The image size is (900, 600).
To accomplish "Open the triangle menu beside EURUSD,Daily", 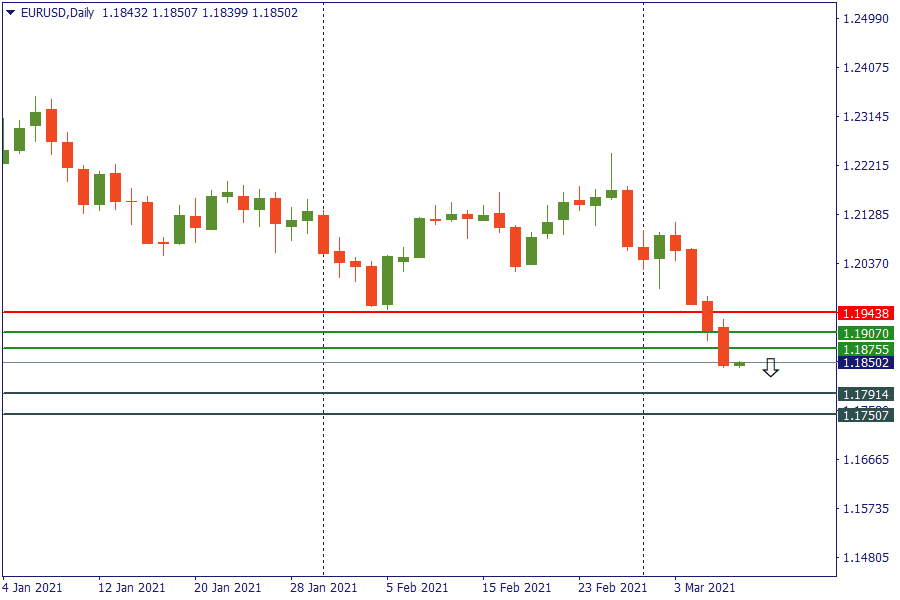I will (10, 13).
